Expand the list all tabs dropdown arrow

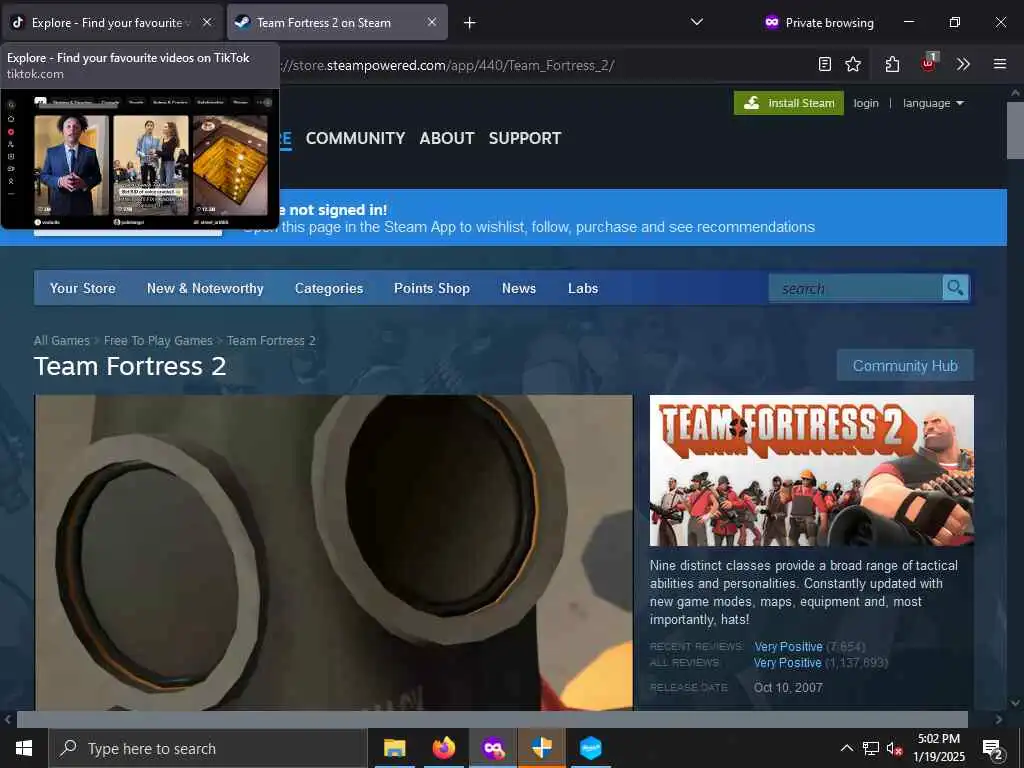pos(697,22)
